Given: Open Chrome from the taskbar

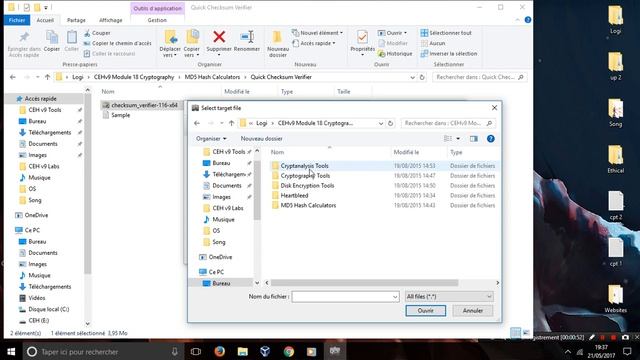Looking at the screenshot, I should click(x=289, y=351).
